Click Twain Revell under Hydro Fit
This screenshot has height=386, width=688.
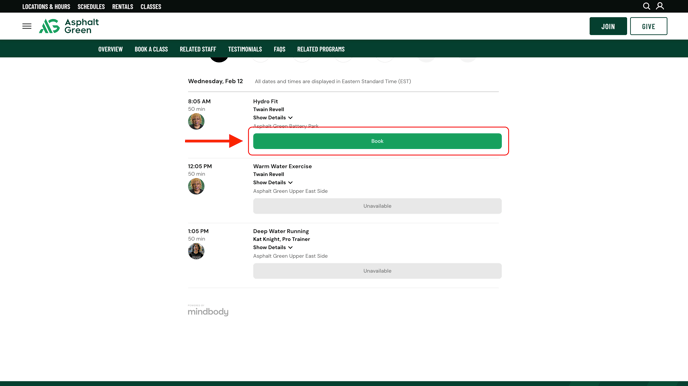tap(269, 109)
